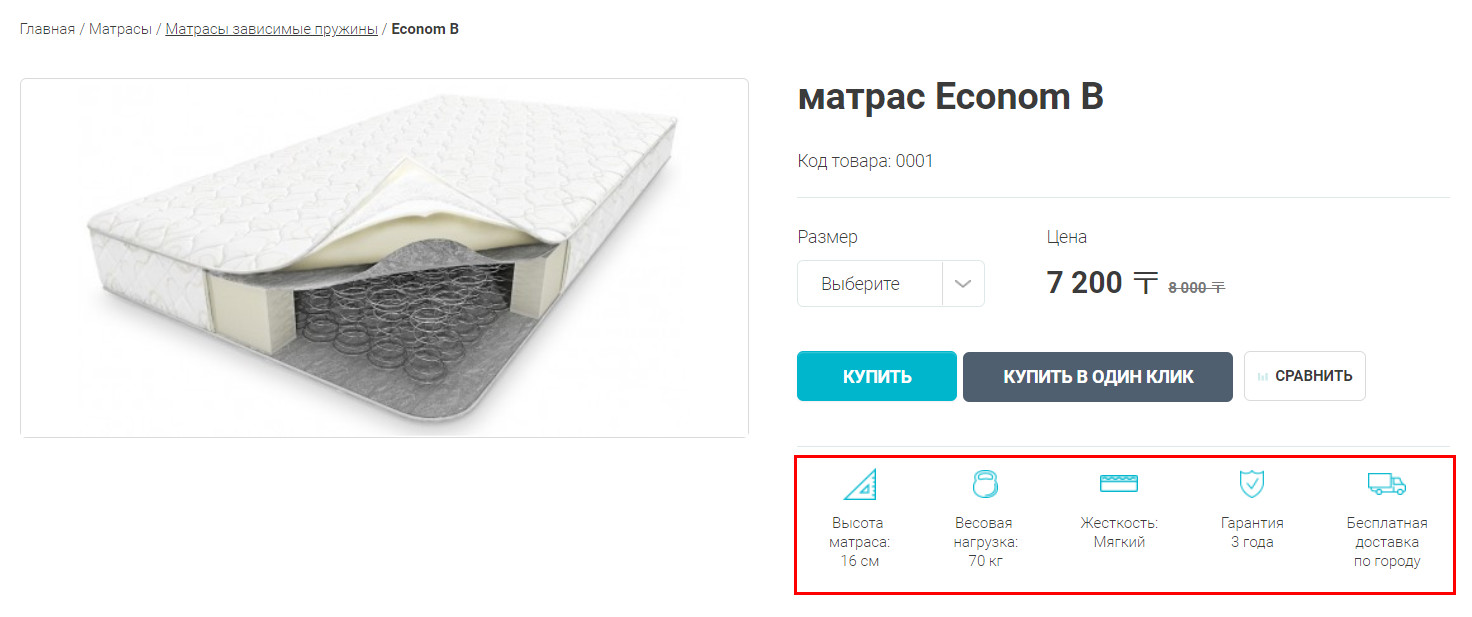The height and width of the screenshot is (617, 1472).
Task: Click the Бесплатная доставка по городу label
Action: click(1387, 542)
